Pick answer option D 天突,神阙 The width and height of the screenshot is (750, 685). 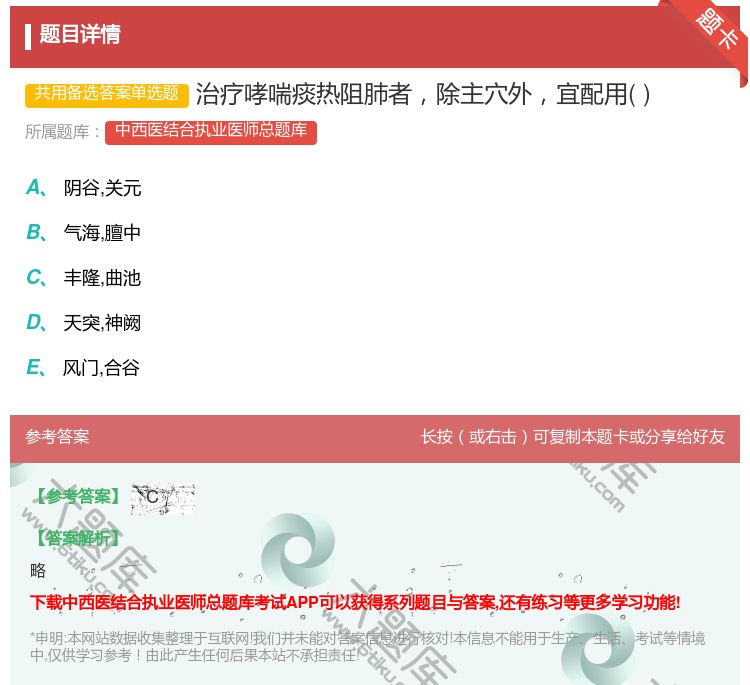(83, 322)
